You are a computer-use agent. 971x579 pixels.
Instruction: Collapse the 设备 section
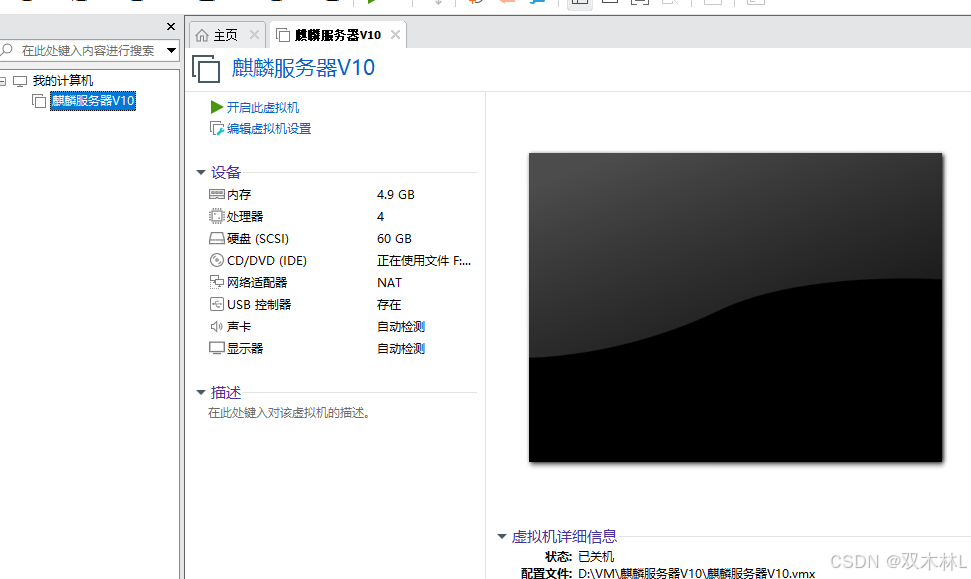click(201, 172)
